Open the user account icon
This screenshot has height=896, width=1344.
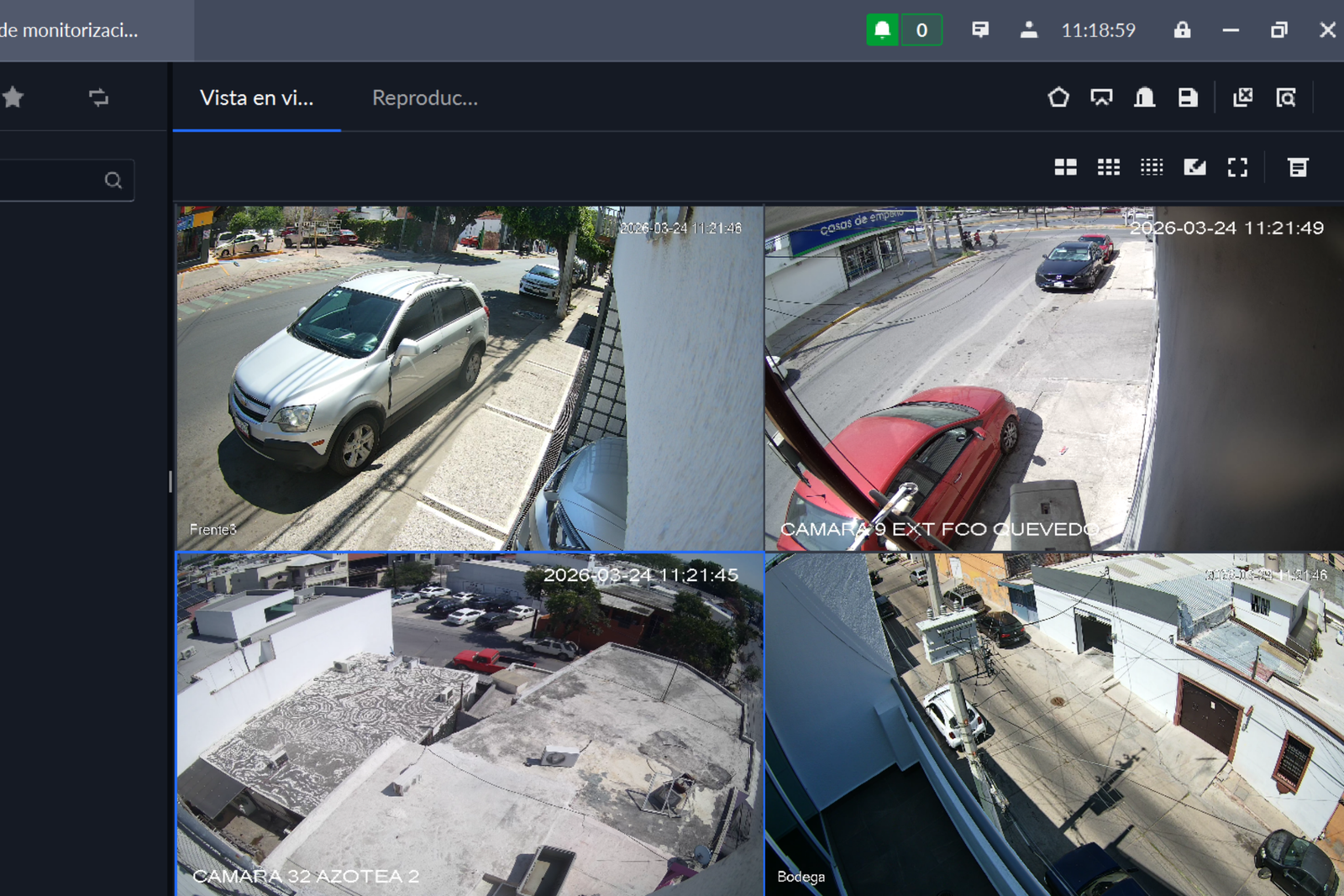point(1028,30)
